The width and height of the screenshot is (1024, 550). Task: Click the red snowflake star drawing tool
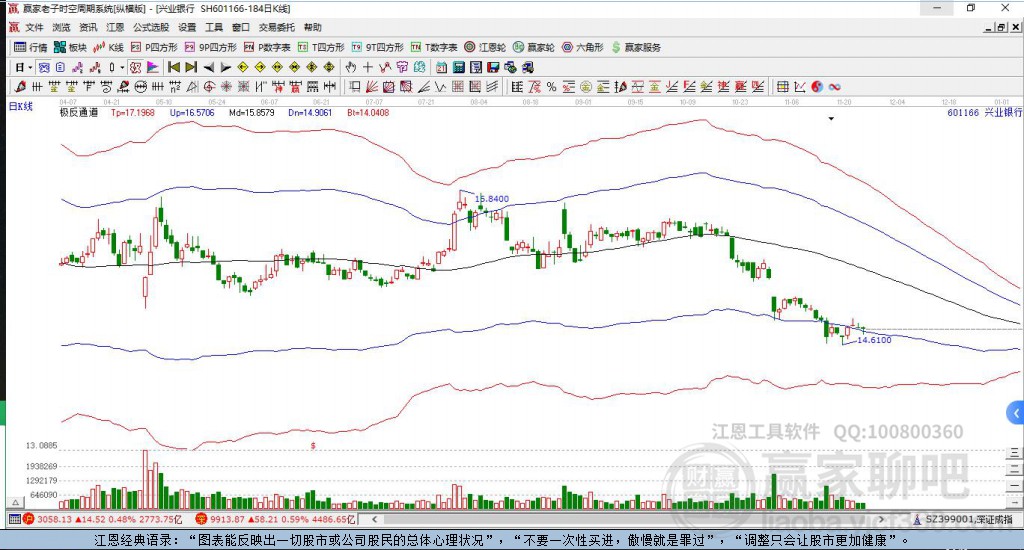pyautogui.click(x=225, y=86)
